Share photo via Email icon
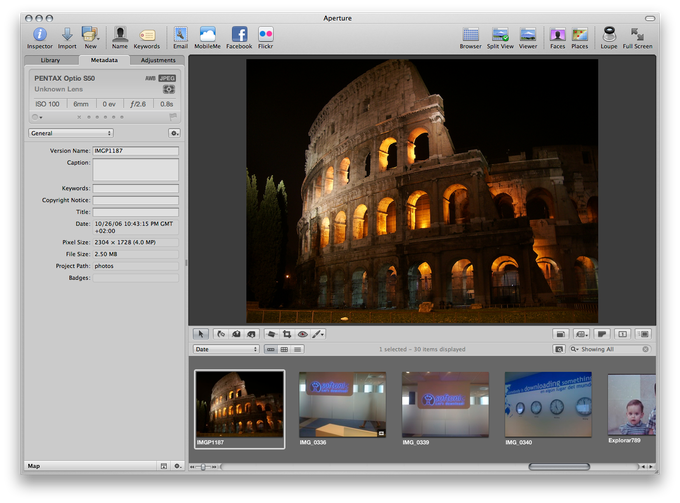 click(180, 35)
